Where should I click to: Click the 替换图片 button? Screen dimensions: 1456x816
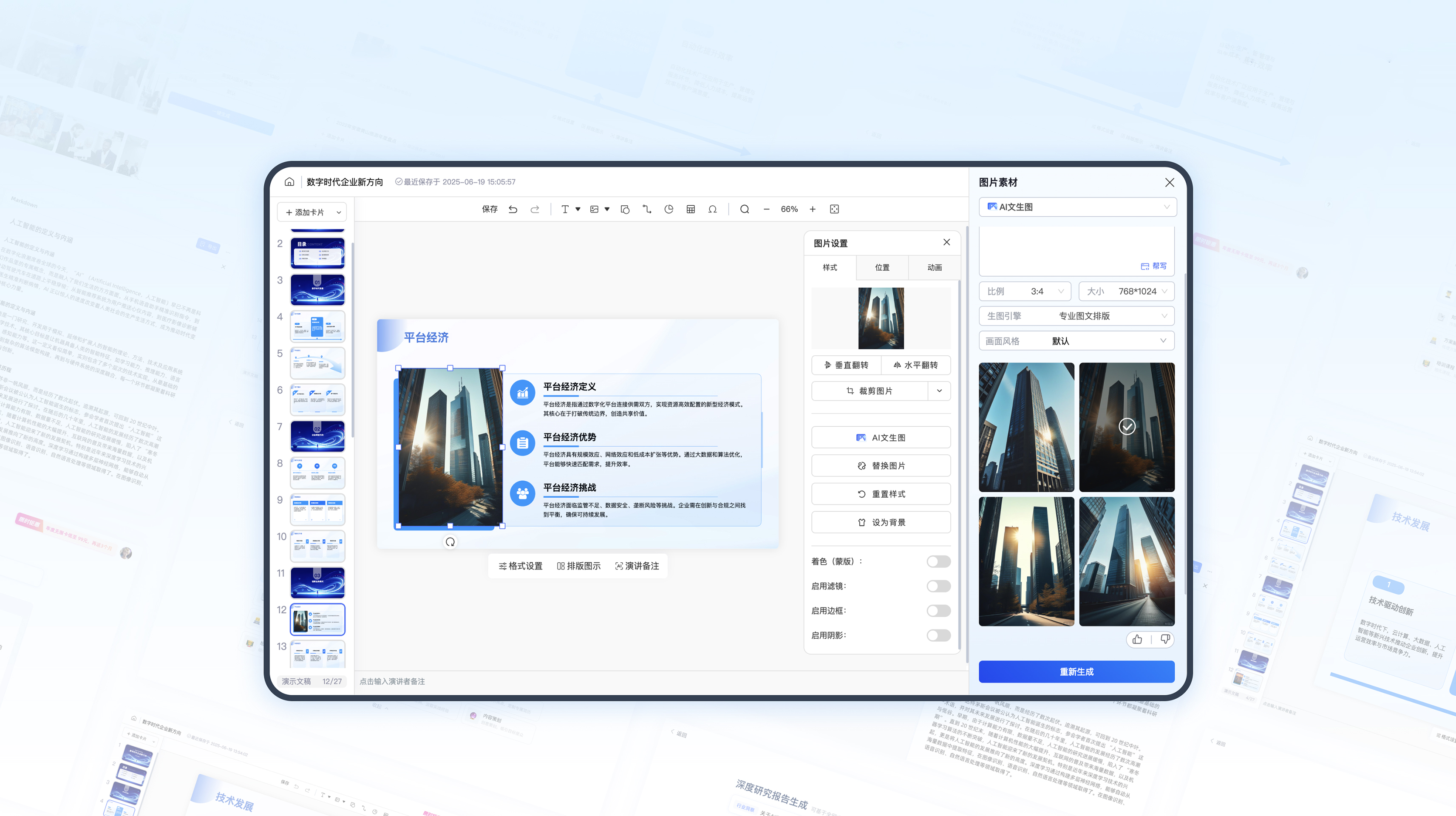click(x=881, y=466)
